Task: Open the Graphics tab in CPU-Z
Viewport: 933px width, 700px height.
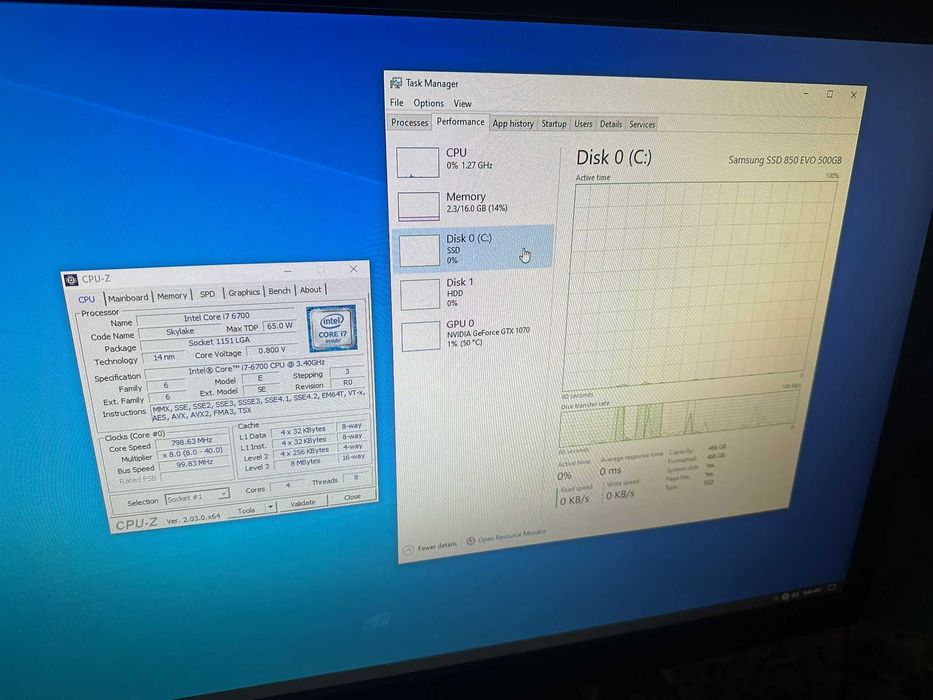Action: click(x=244, y=292)
